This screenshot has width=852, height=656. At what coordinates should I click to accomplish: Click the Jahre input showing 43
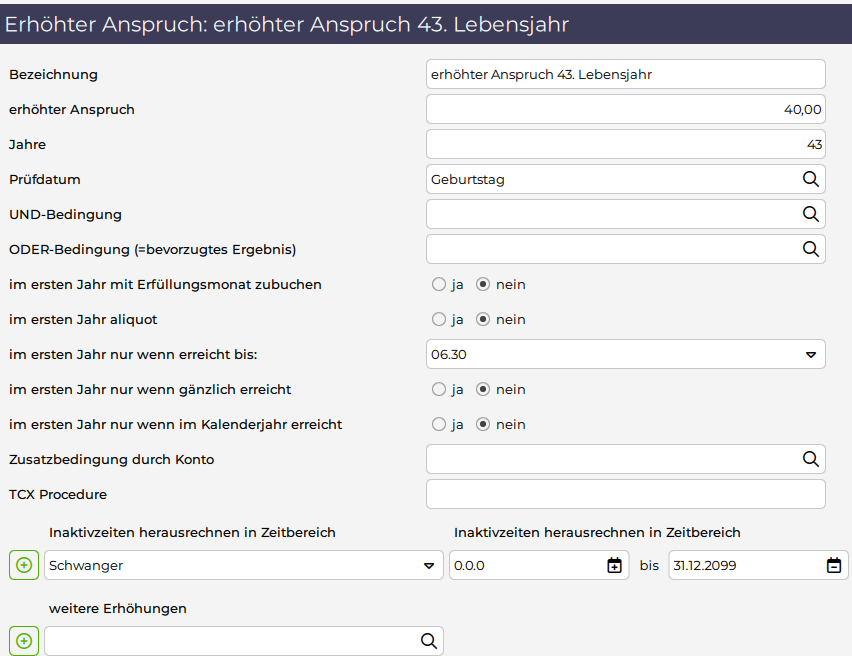tap(625, 144)
